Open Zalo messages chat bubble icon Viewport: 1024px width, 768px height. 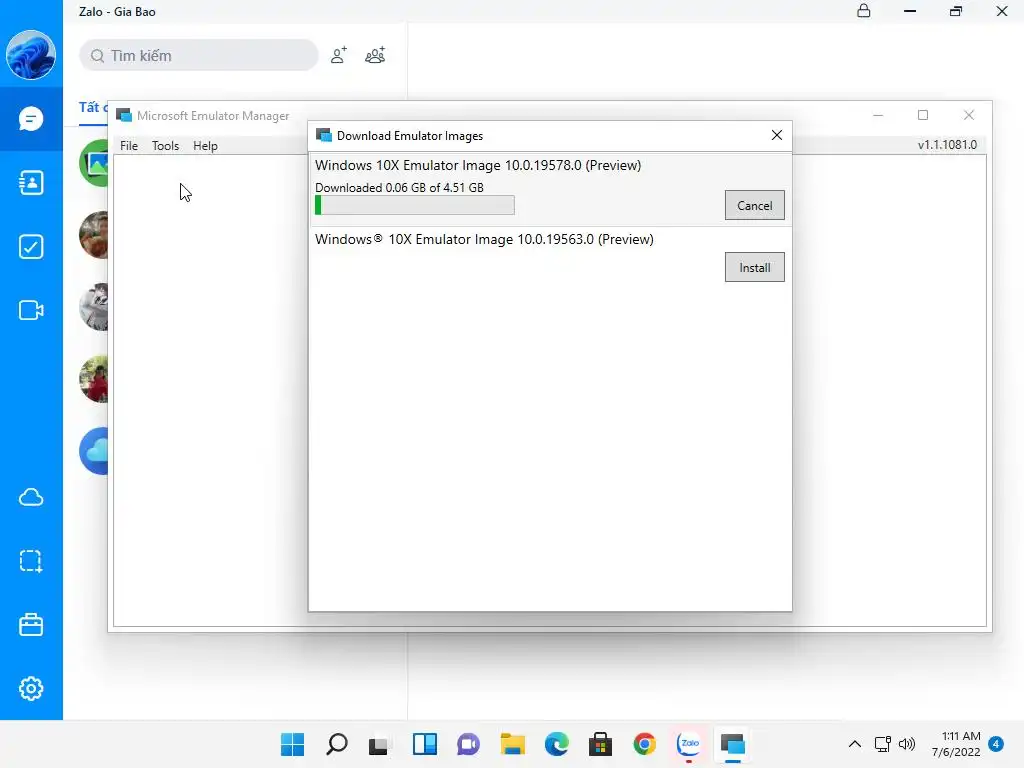pos(31,119)
